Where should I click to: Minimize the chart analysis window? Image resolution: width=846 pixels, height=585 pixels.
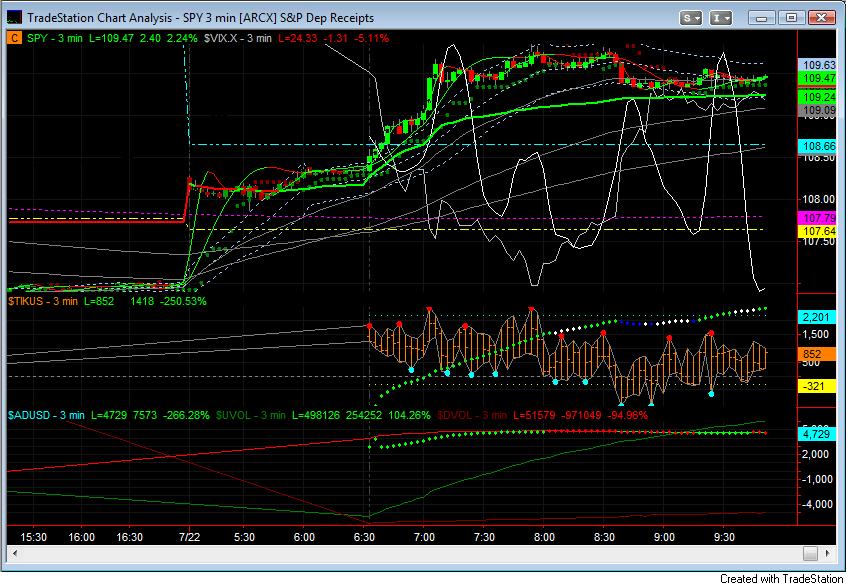pos(762,18)
